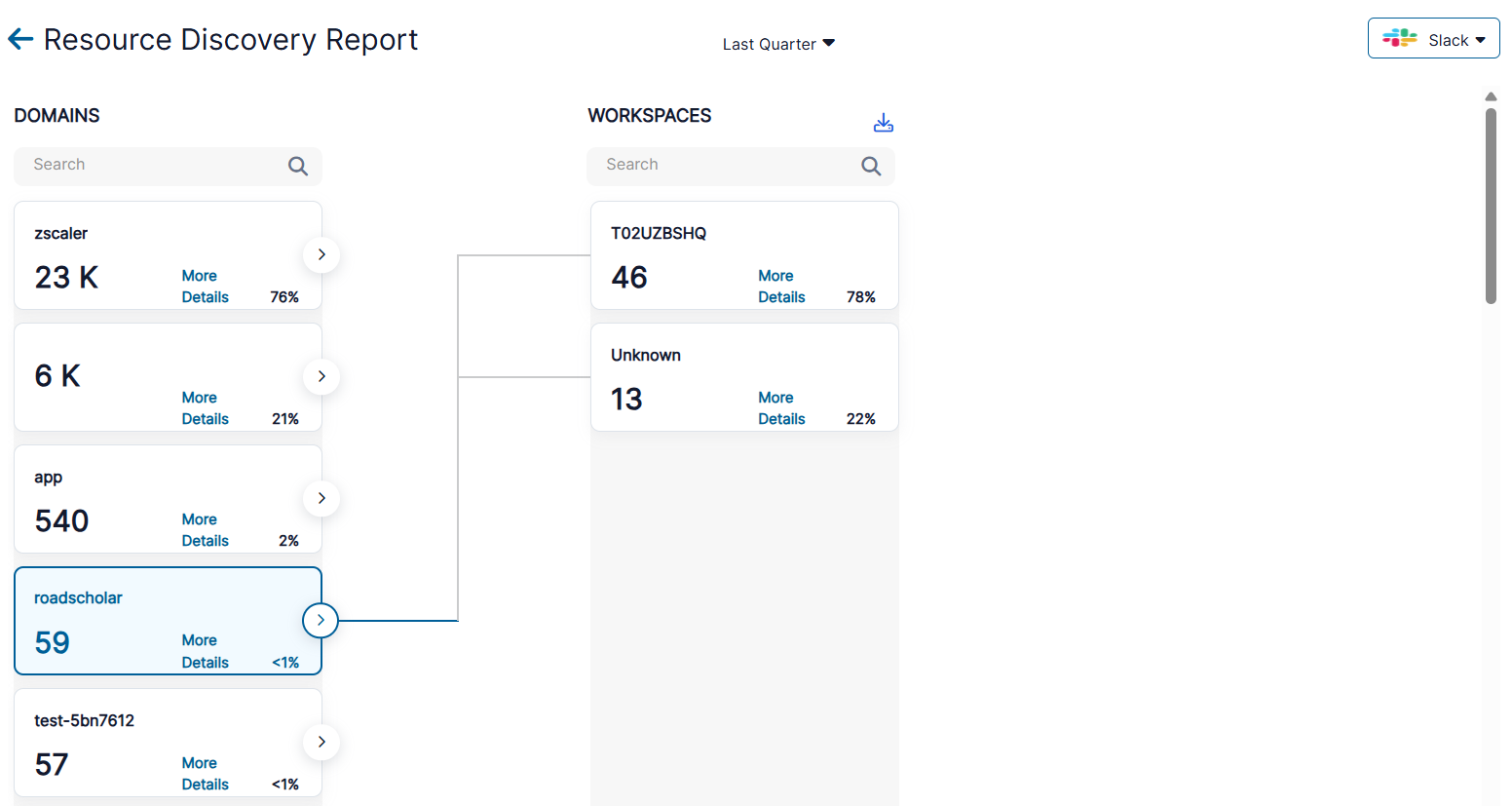The height and width of the screenshot is (806, 1512).
Task: Open the Last Quarter time range dropdown
Action: (778, 44)
